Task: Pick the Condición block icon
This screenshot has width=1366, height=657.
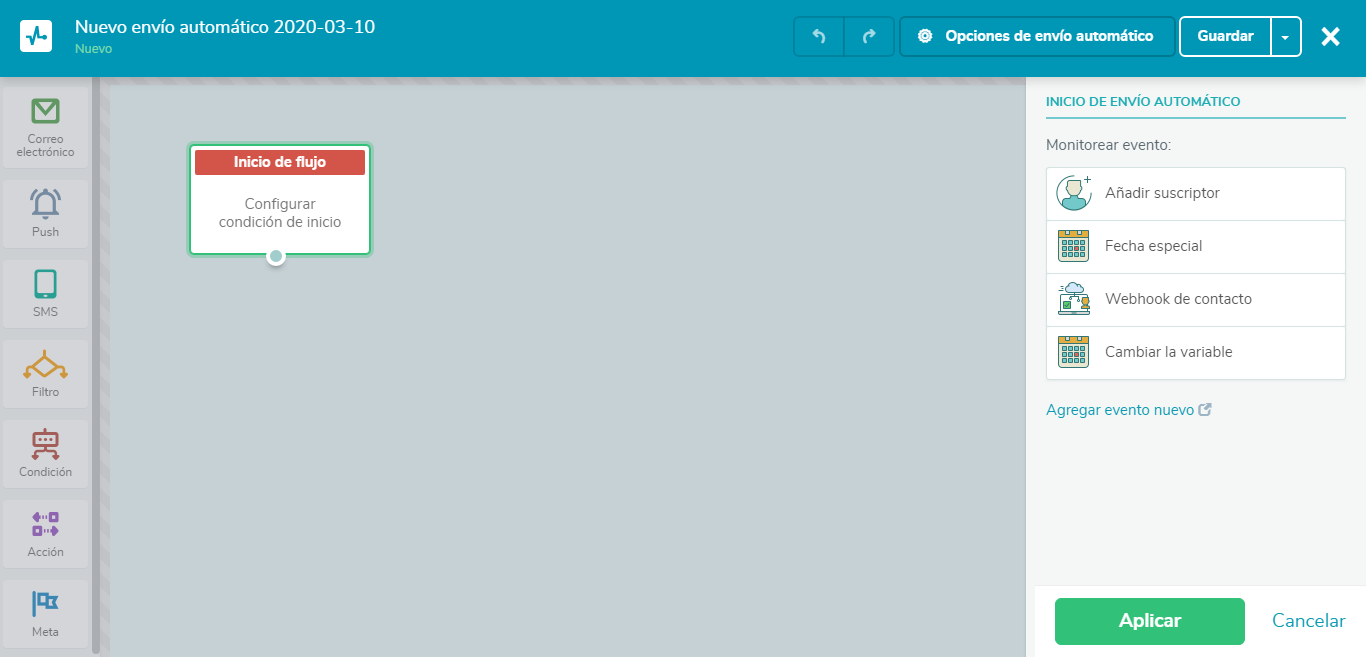Action: (x=45, y=444)
